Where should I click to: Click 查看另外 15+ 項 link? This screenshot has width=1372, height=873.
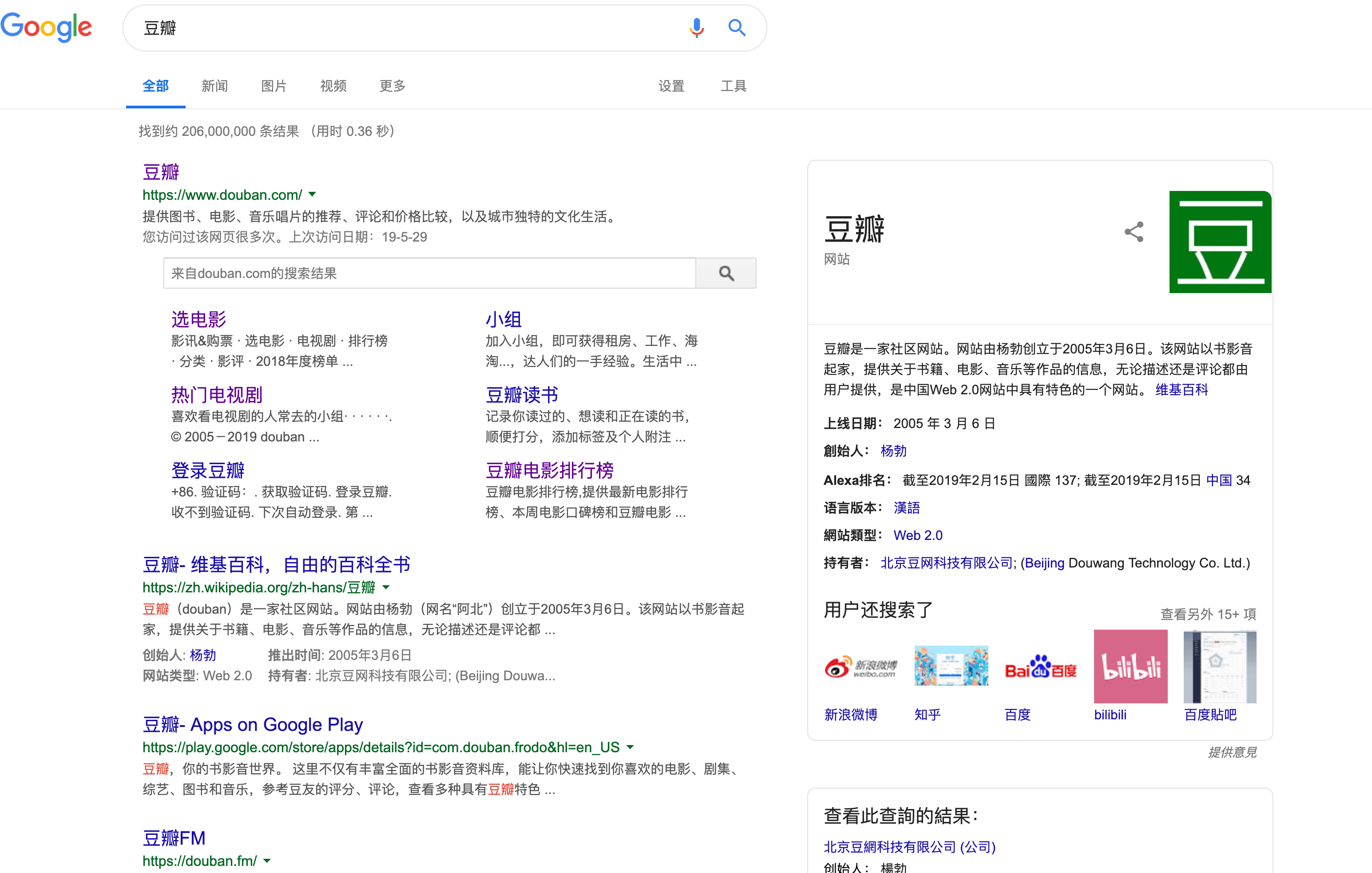point(1209,614)
